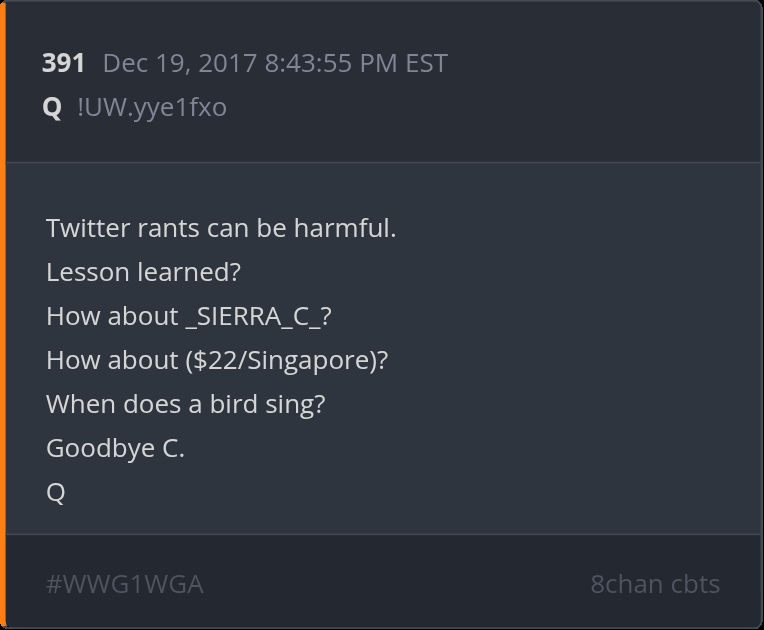Click the line Lesson learned?
Viewport: 764px width, 630px height.
click(144, 272)
